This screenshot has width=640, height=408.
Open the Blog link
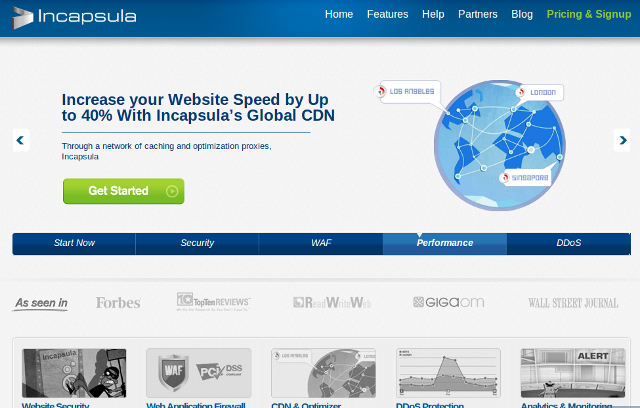[x=522, y=15]
